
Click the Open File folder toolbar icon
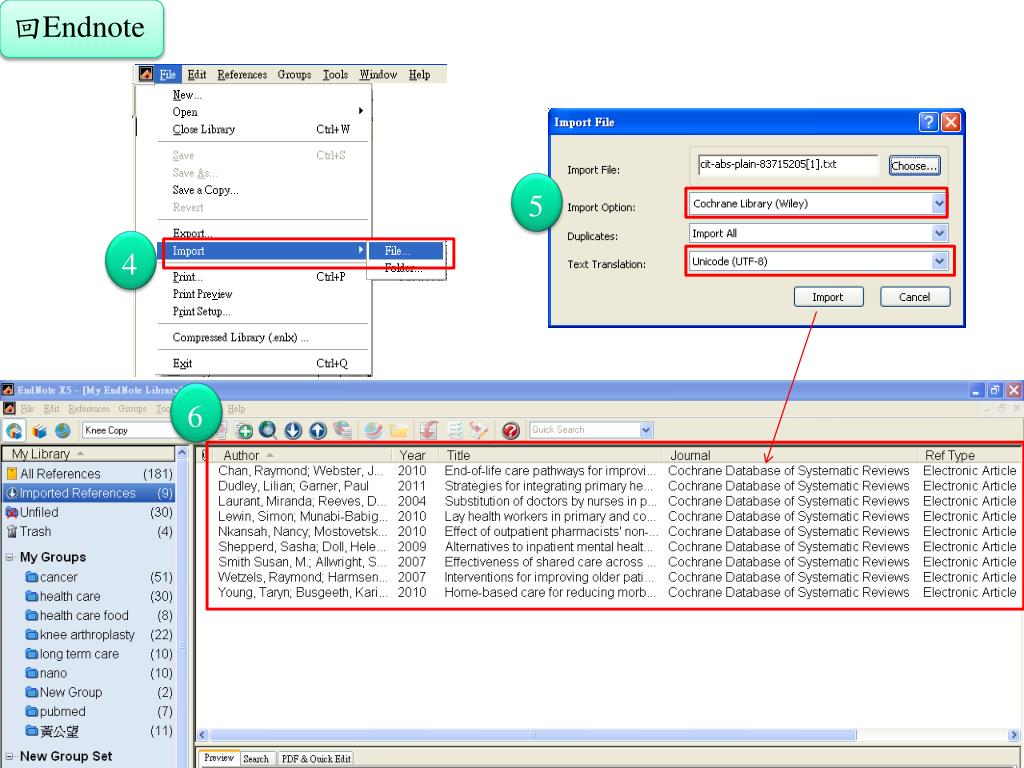[398, 430]
